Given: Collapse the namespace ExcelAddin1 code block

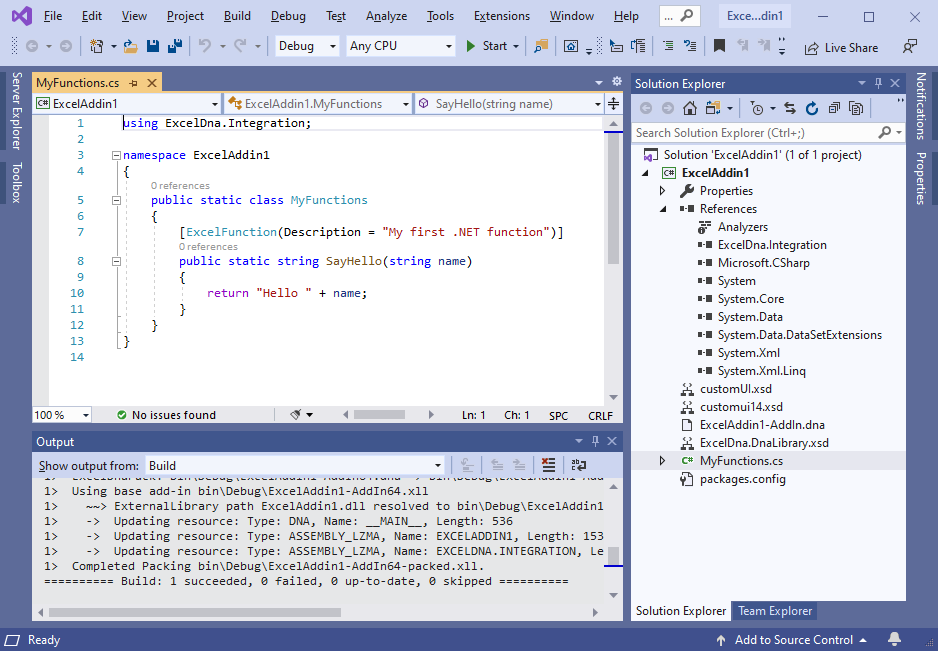Looking at the screenshot, I should (x=116, y=156).
